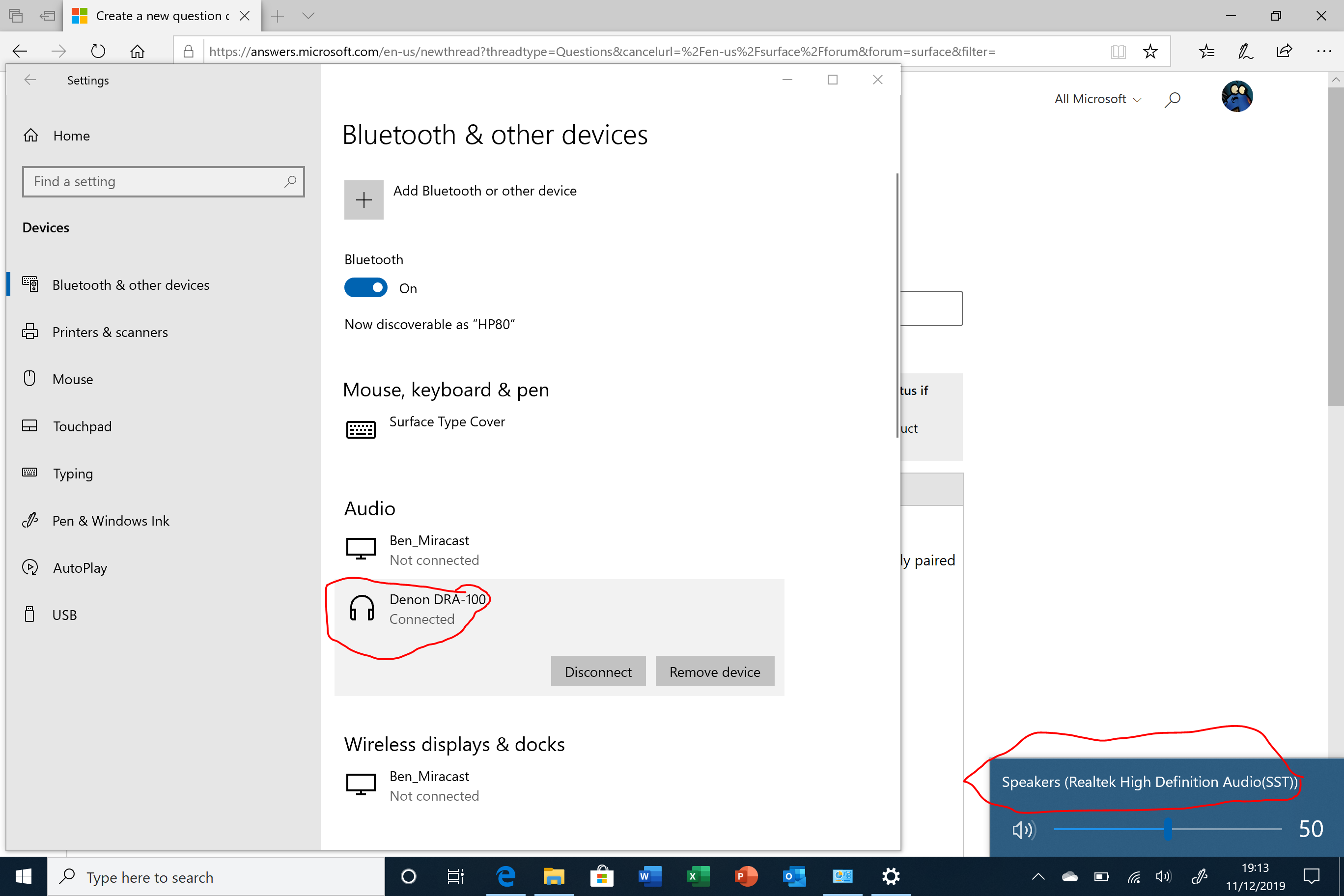The image size is (1344, 896).
Task: Show hidden icons chevron in system tray
Action: pos(1038,876)
